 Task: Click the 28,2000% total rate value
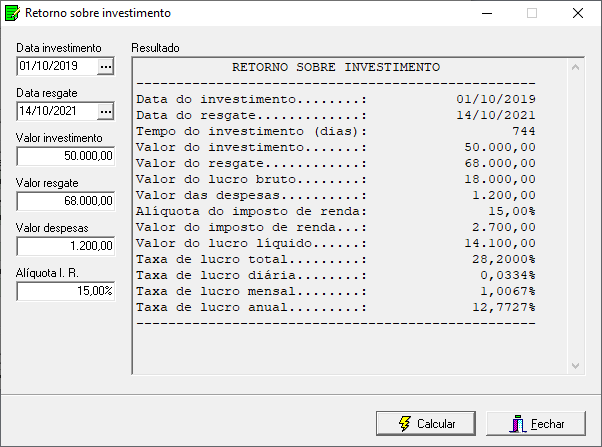(x=504, y=260)
